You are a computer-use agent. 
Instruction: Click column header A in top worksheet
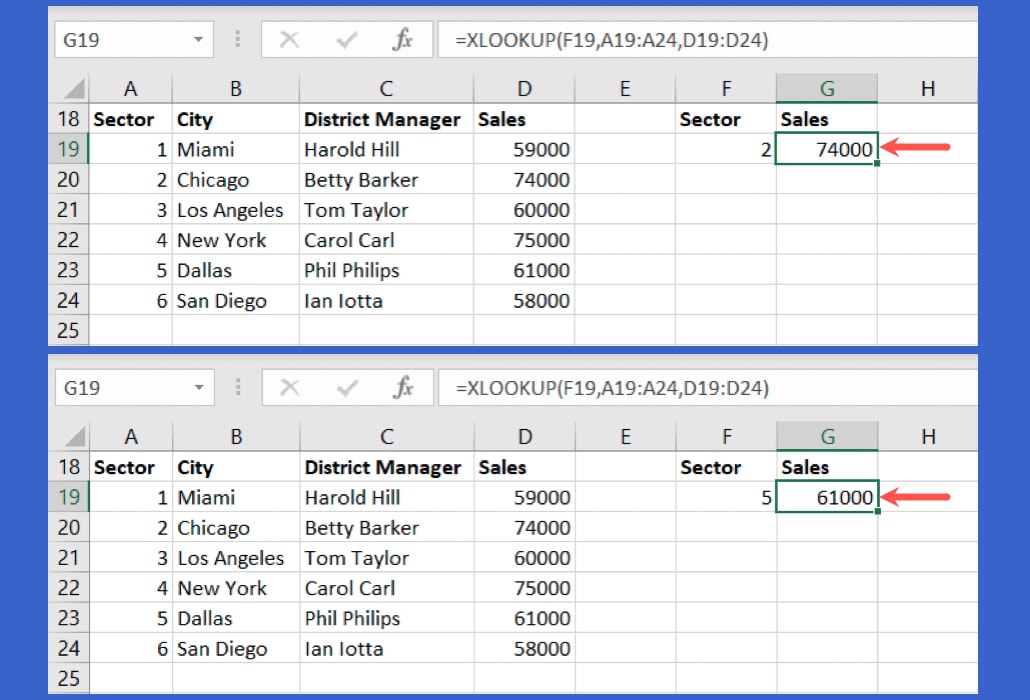130,88
